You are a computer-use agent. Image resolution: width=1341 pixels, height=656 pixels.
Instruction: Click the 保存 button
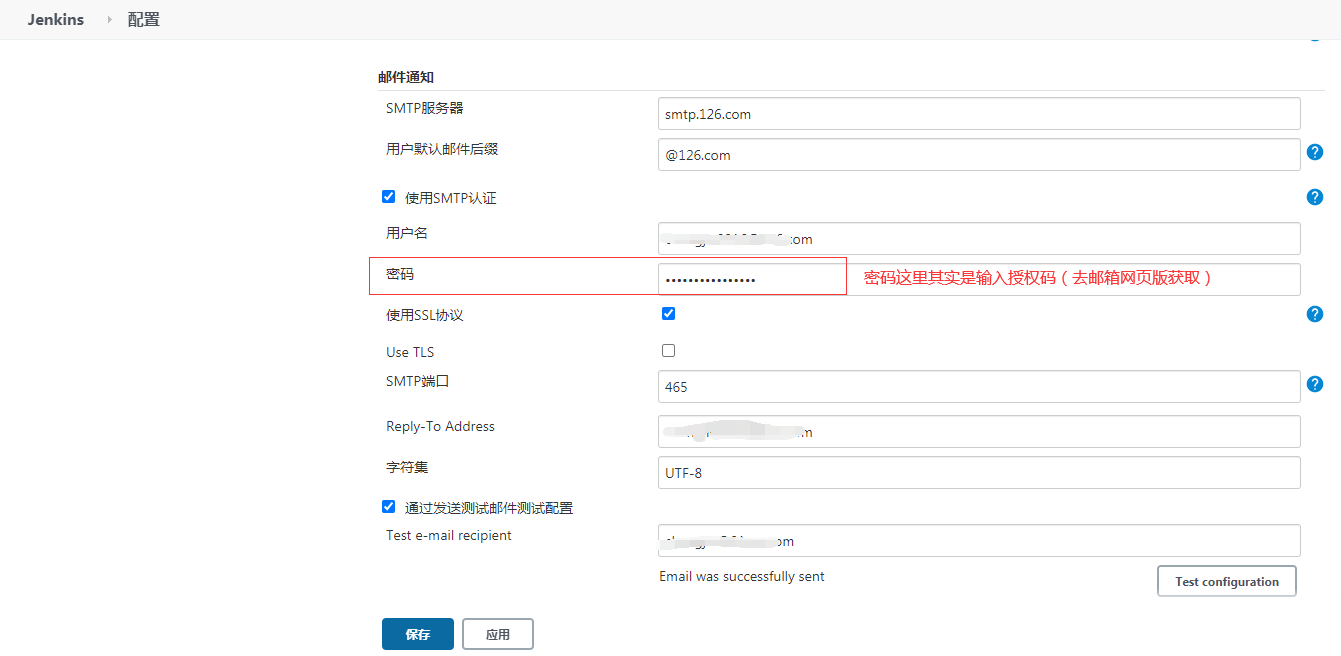point(417,633)
